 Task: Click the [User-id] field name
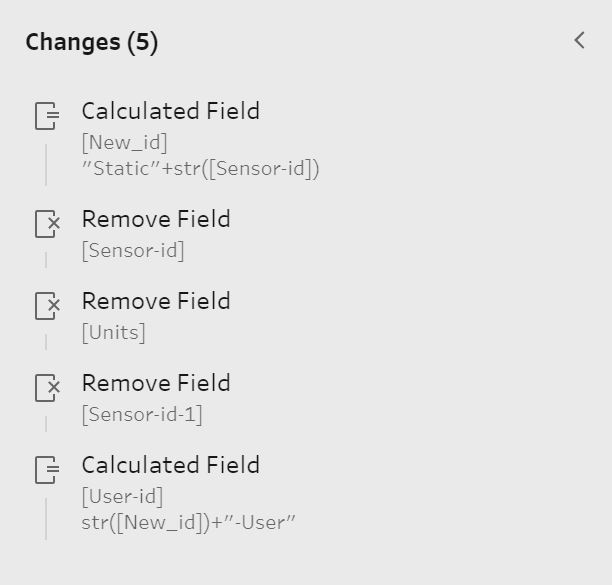[x=122, y=496]
